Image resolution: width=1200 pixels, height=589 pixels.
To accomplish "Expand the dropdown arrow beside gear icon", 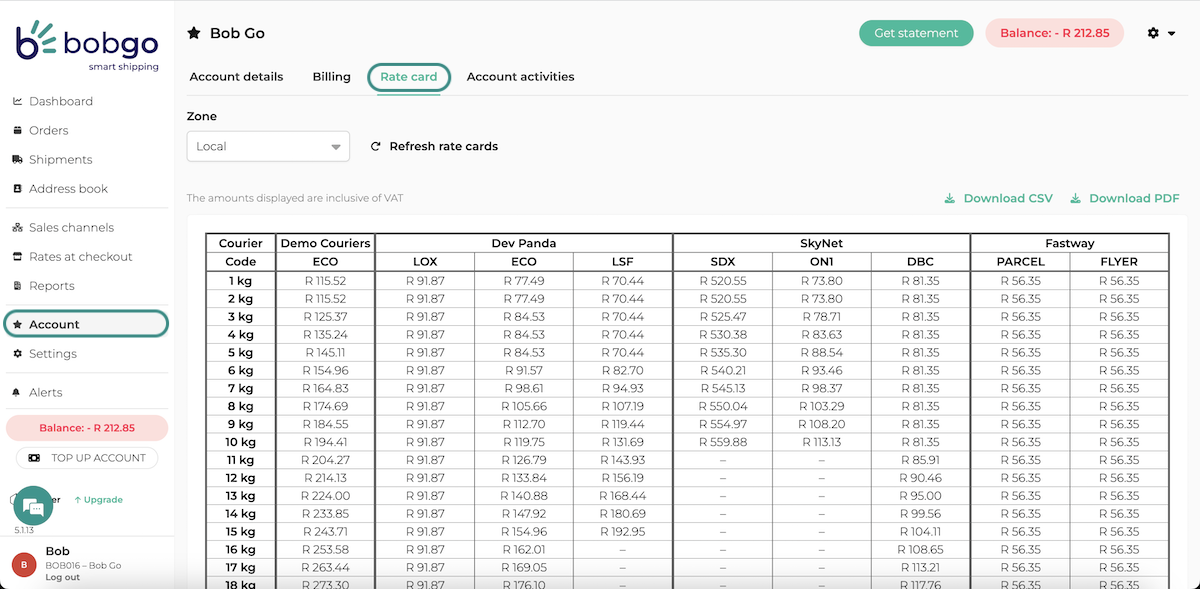I will 1172,34.
